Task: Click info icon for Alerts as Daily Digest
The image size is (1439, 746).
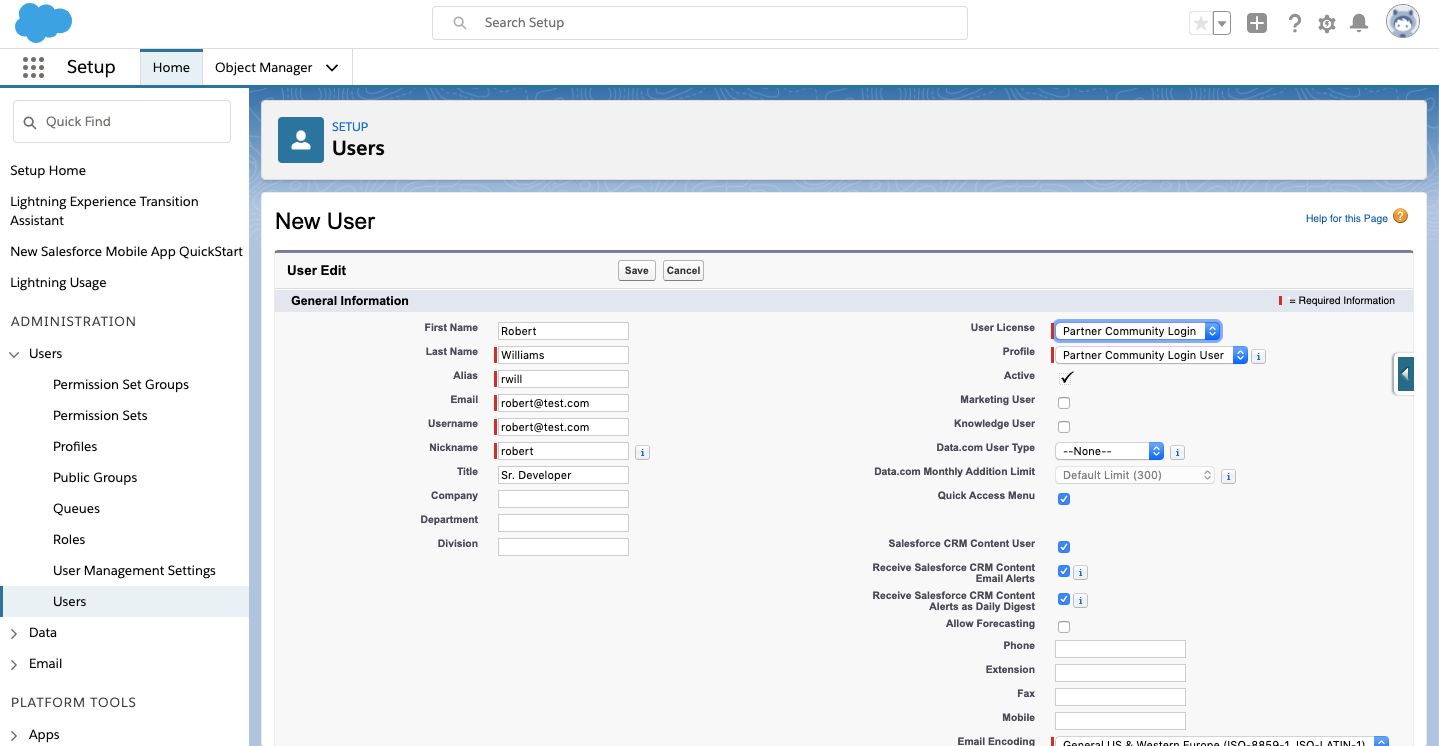Action: click(x=1080, y=601)
